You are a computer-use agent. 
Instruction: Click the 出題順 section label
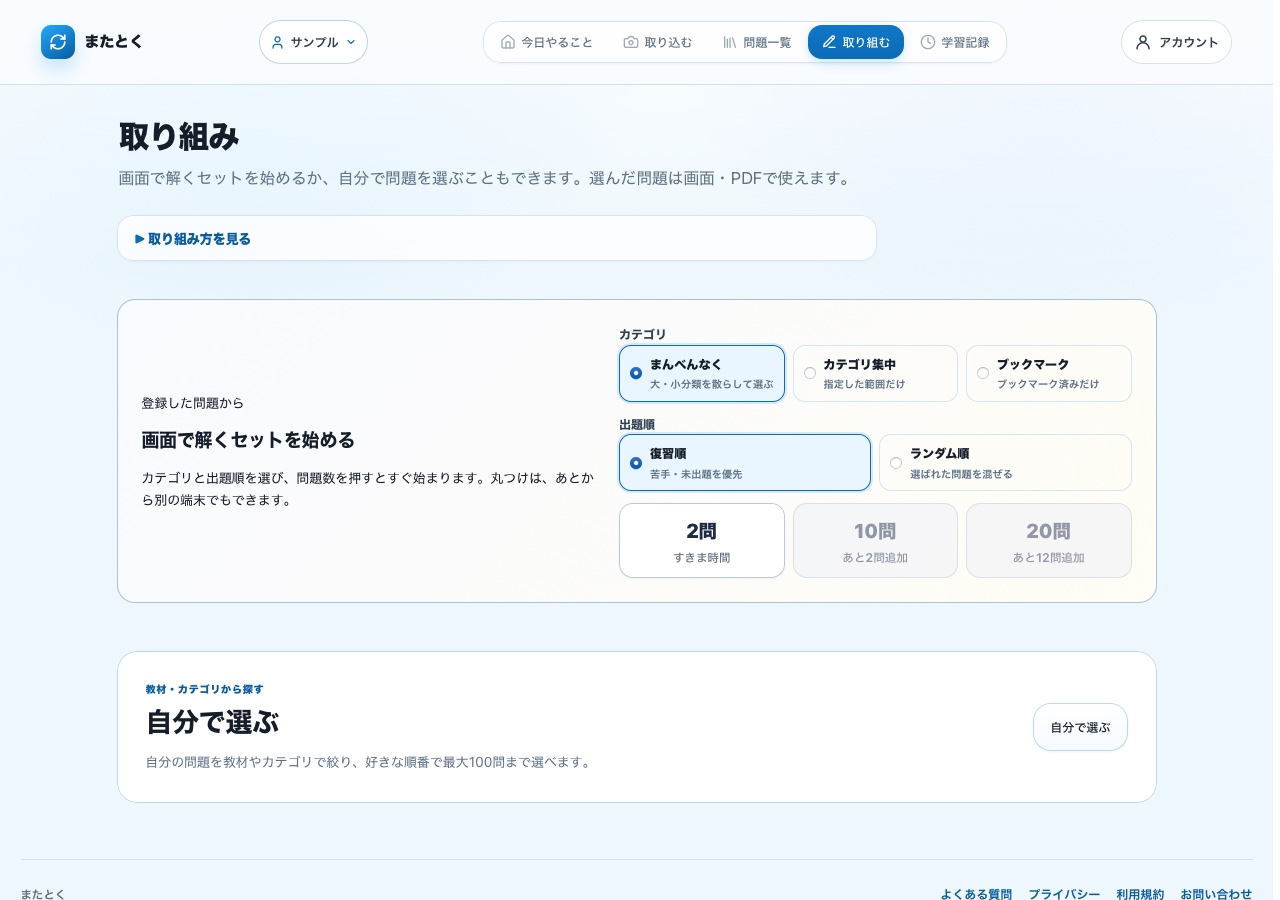click(637, 424)
